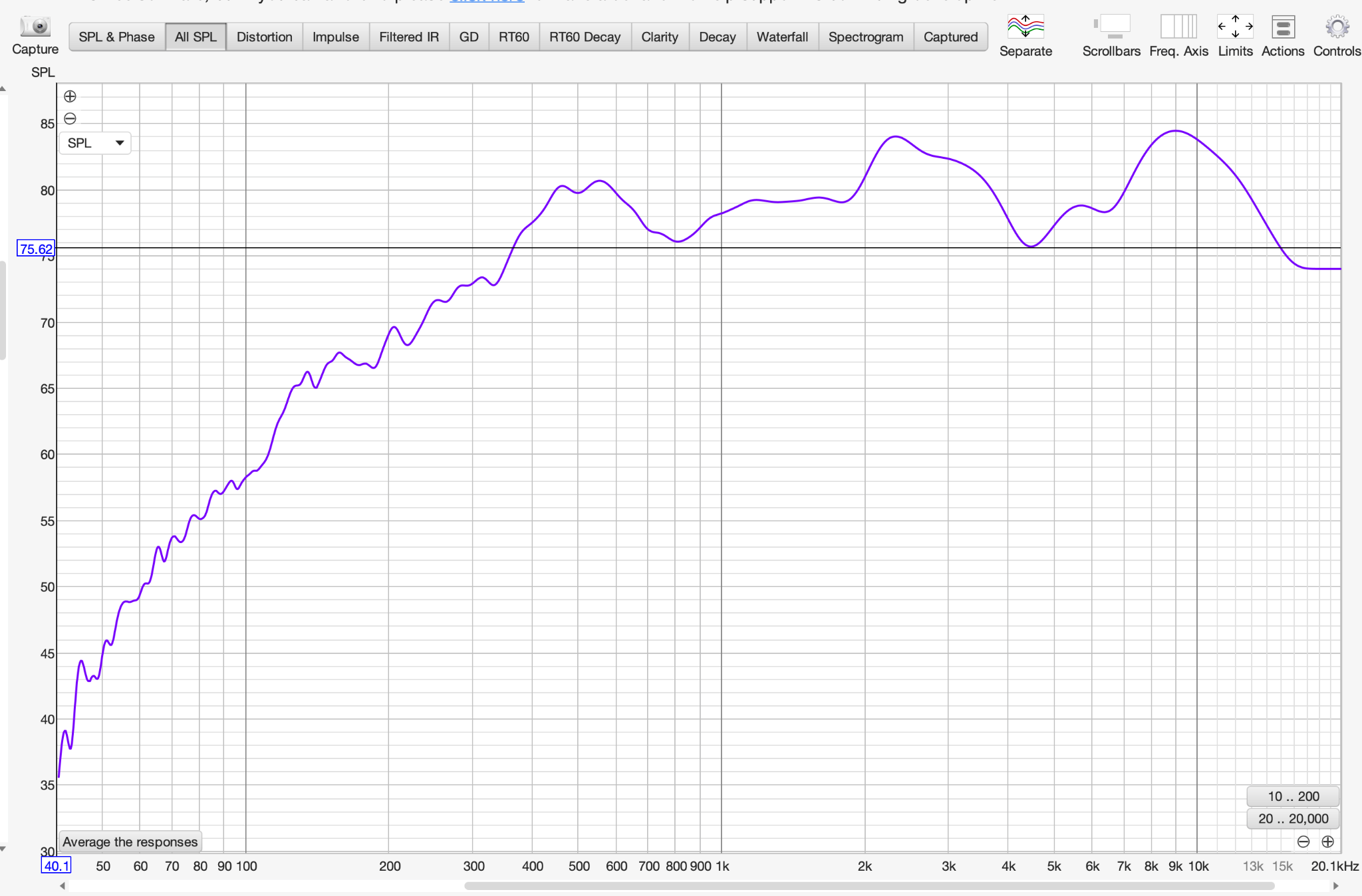Open the Waterfall tab

(782, 37)
